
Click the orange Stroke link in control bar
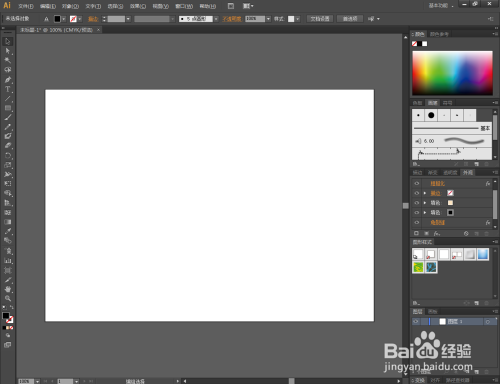(93, 19)
